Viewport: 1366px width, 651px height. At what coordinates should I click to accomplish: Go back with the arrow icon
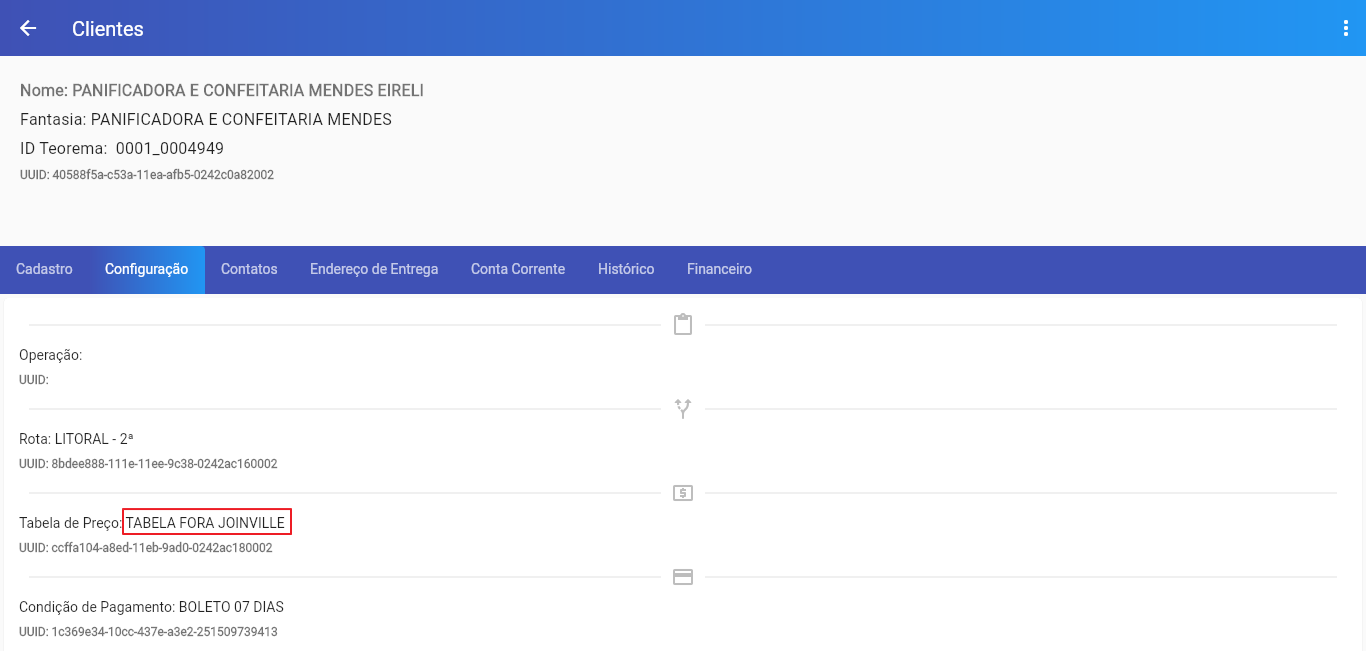coord(28,28)
